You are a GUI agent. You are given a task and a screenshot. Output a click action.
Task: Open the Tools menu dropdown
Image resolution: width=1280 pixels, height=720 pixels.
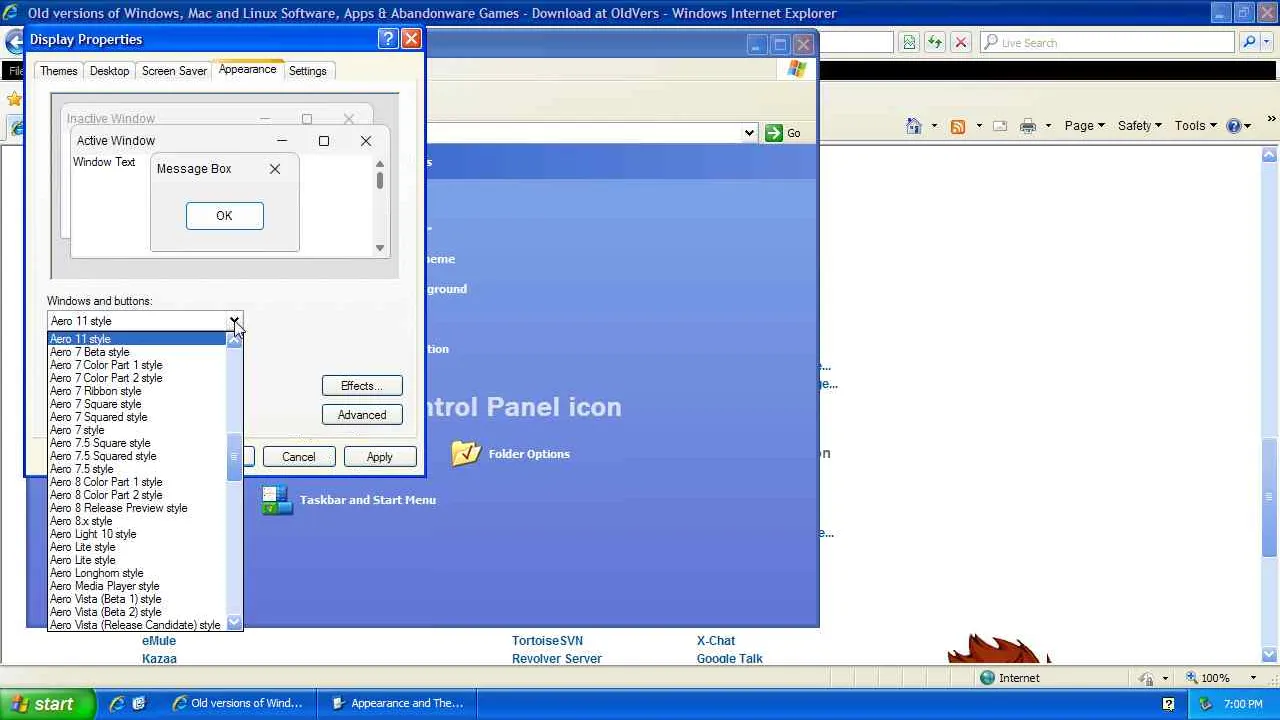pyautogui.click(x=1195, y=126)
